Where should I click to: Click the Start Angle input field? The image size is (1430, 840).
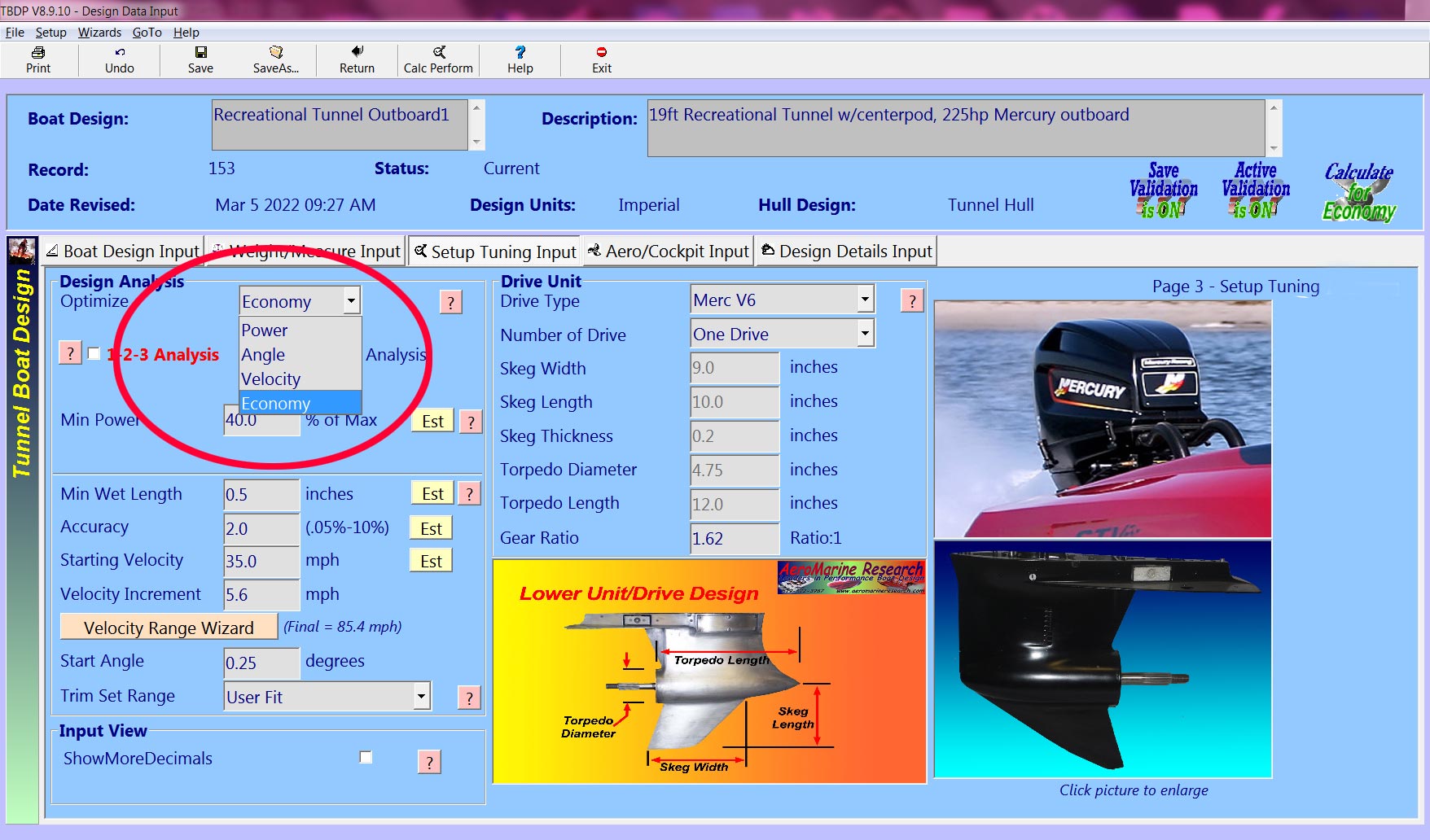262,663
